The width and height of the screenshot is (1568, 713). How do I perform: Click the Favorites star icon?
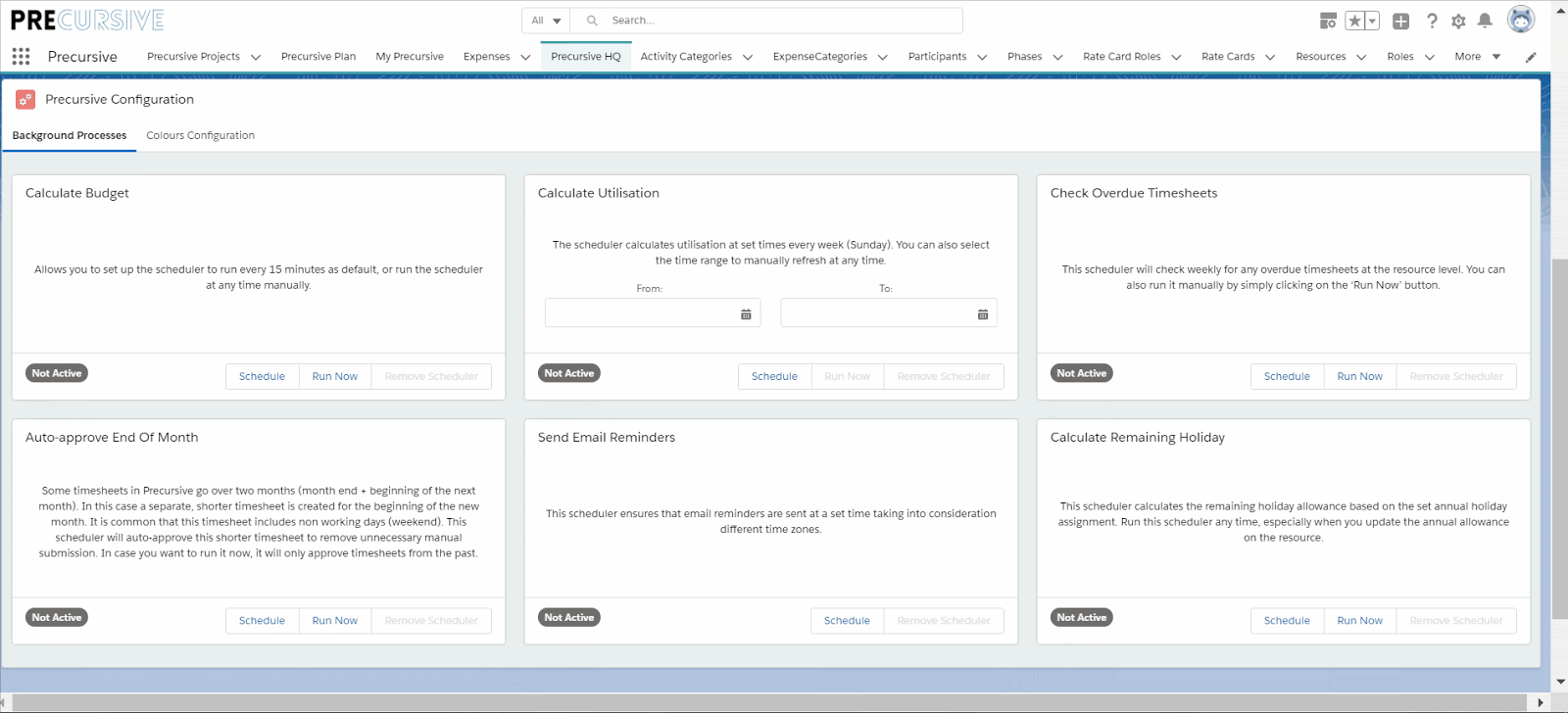(1354, 21)
